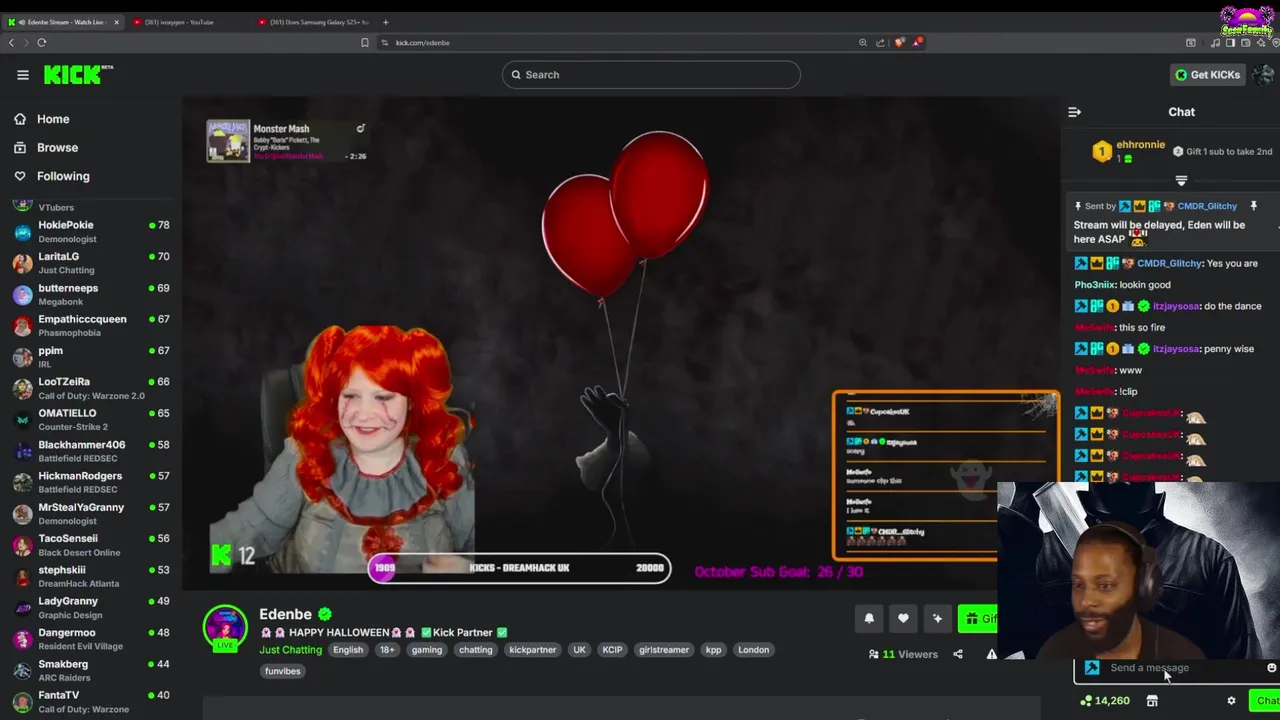Click CMDR_Glitchy username in chat
1280x720 pixels.
pos(1168,263)
